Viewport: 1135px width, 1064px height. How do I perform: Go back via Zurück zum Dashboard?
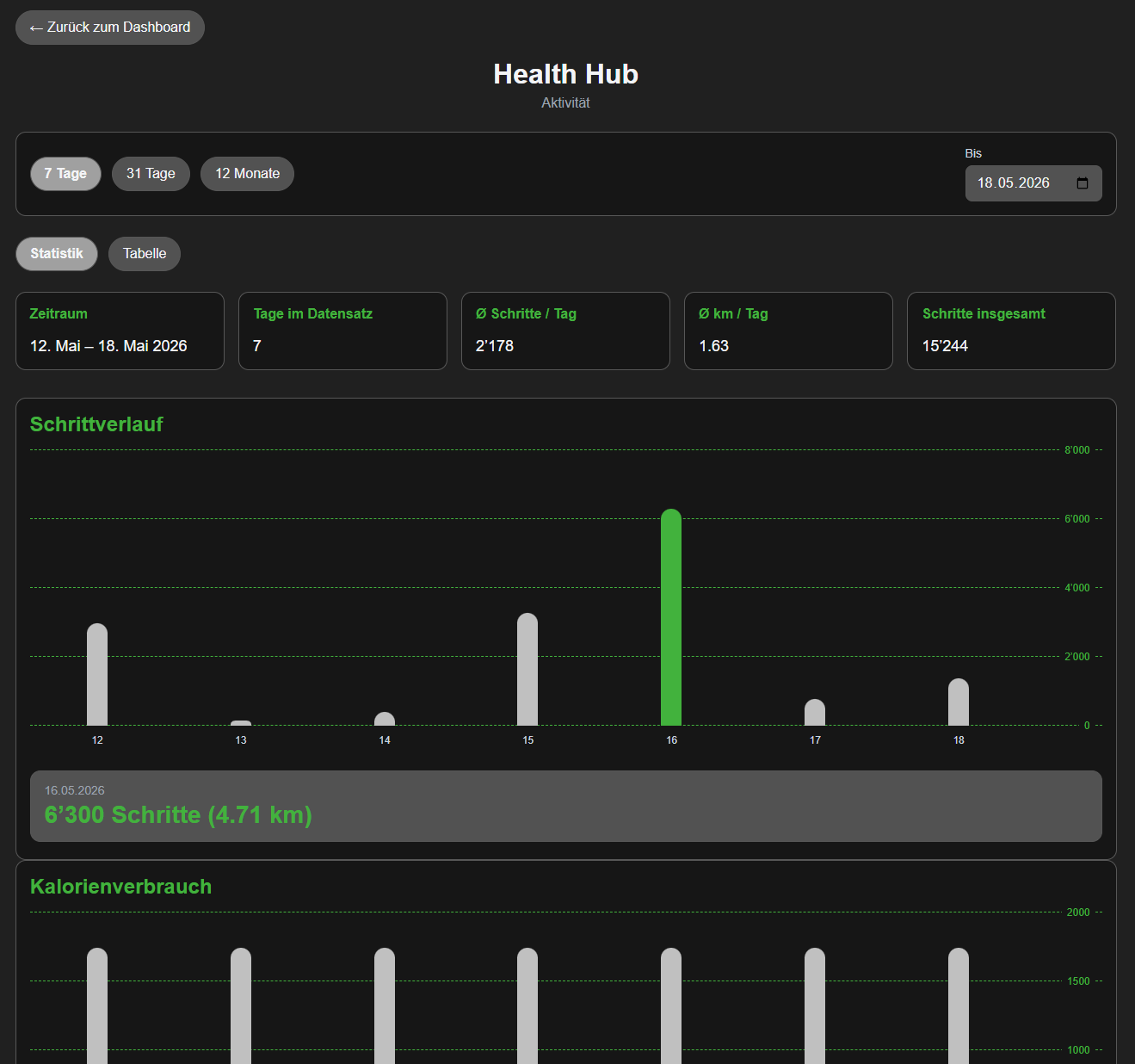pos(110,28)
